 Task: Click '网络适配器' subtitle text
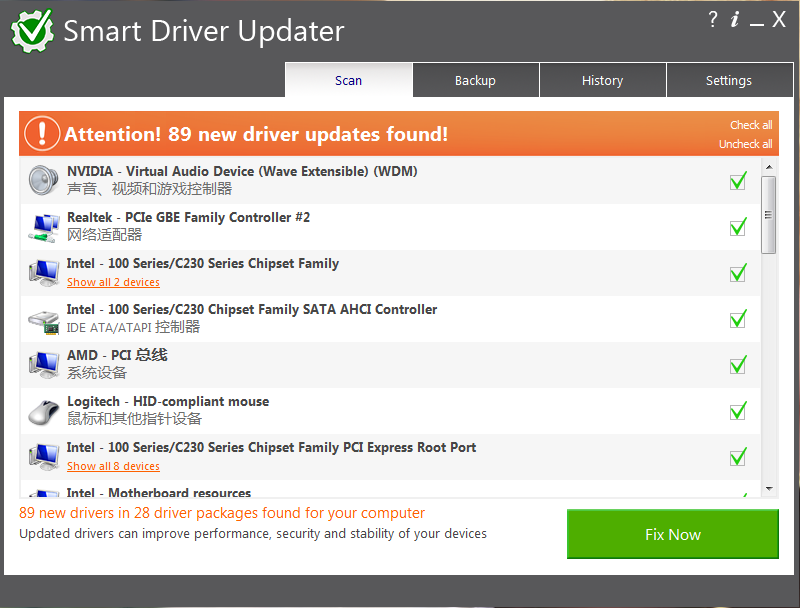tap(105, 235)
